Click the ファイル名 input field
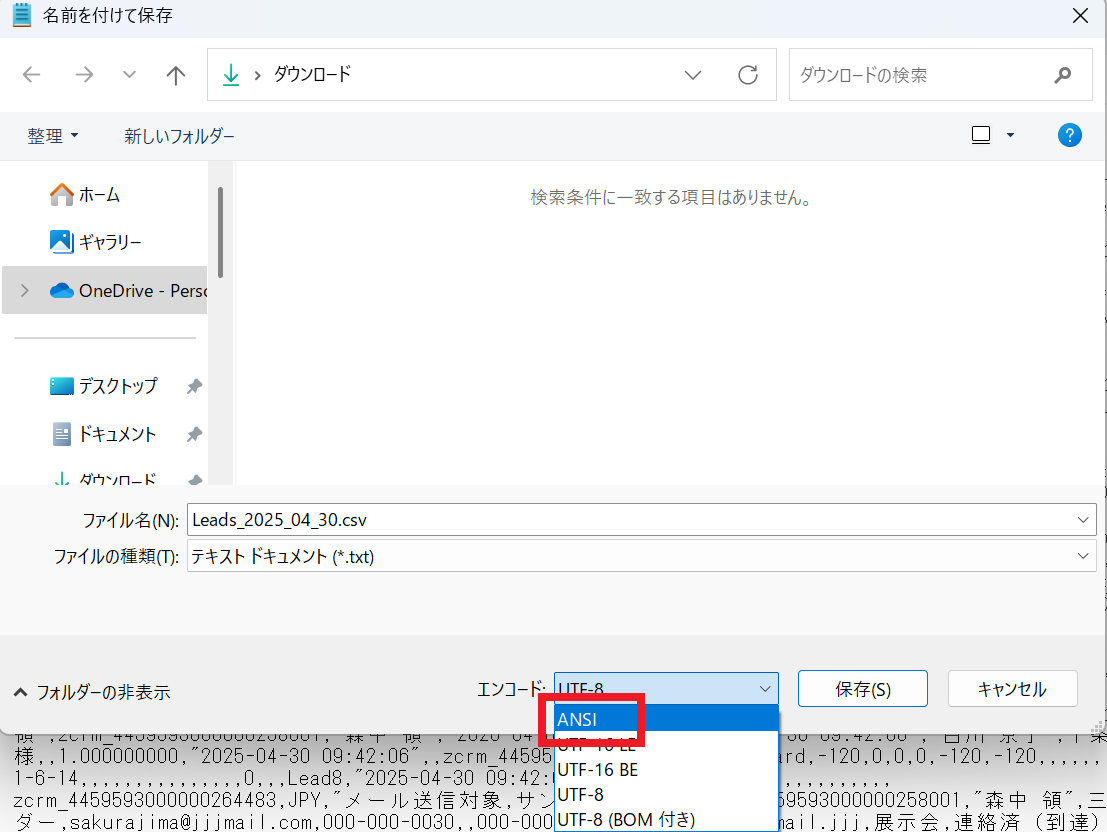 [x=630, y=520]
